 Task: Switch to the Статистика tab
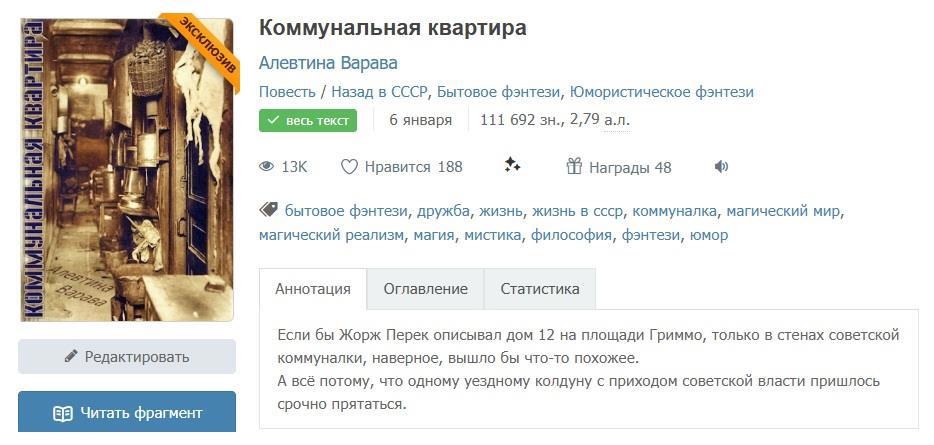[x=540, y=289]
